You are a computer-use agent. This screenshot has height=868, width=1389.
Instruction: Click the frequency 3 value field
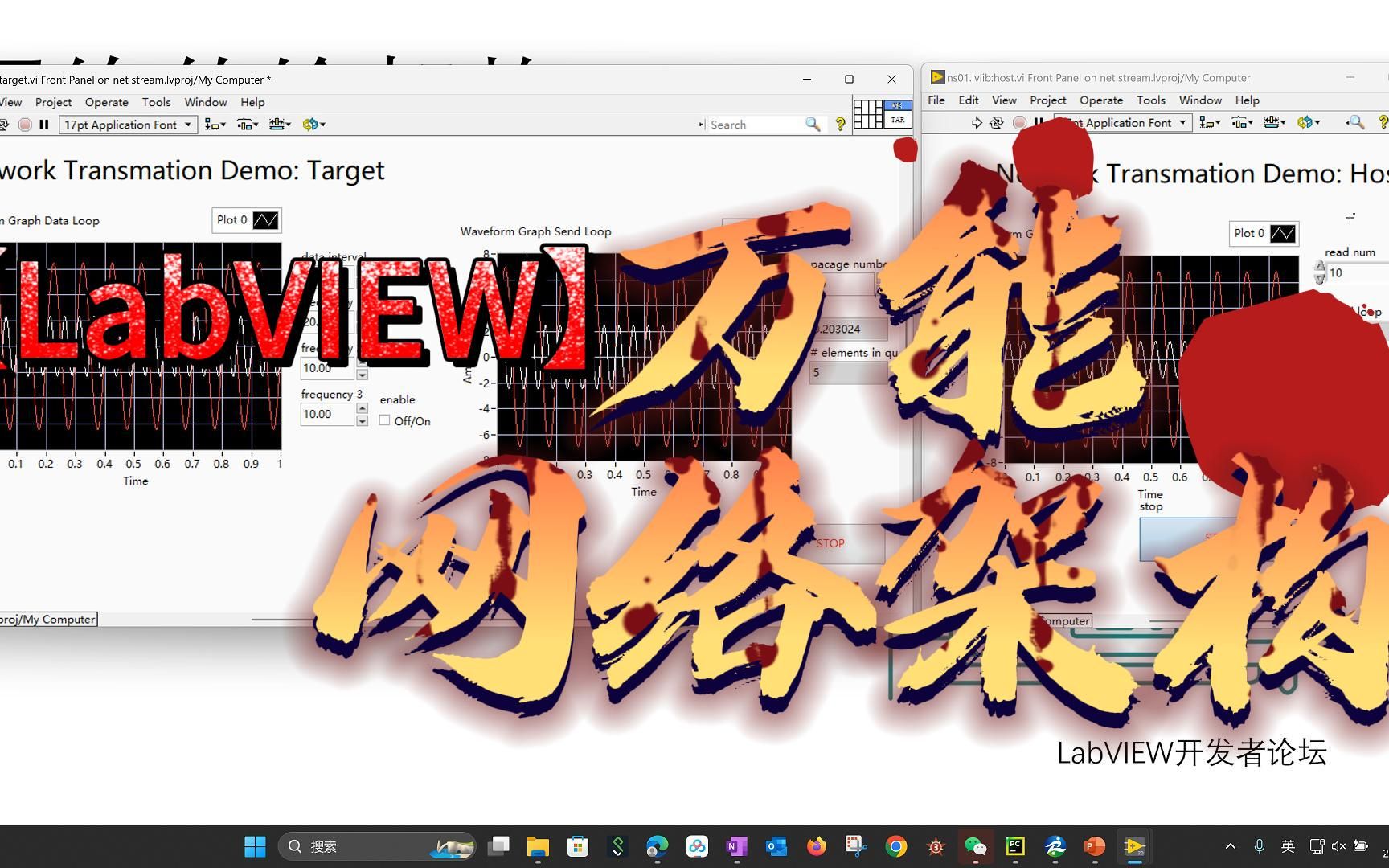[327, 414]
